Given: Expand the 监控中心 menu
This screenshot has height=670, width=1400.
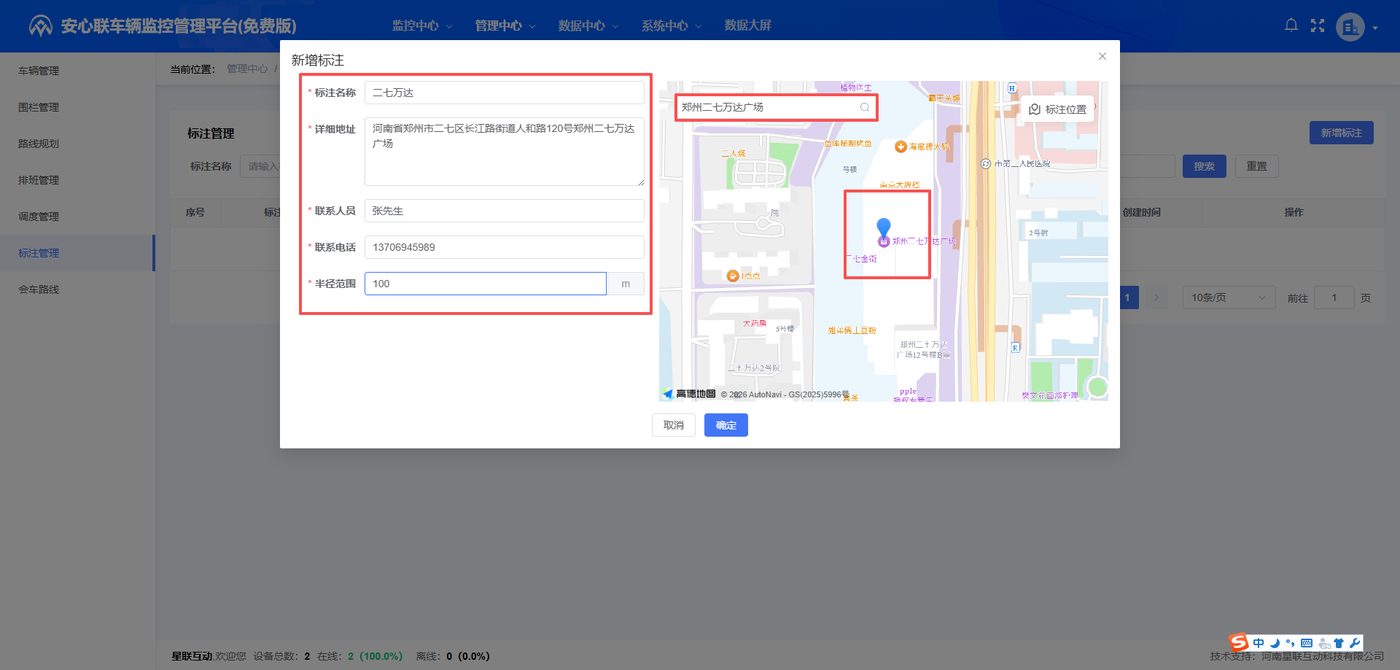Looking at the screenshot, I should (x=422, y=26).
